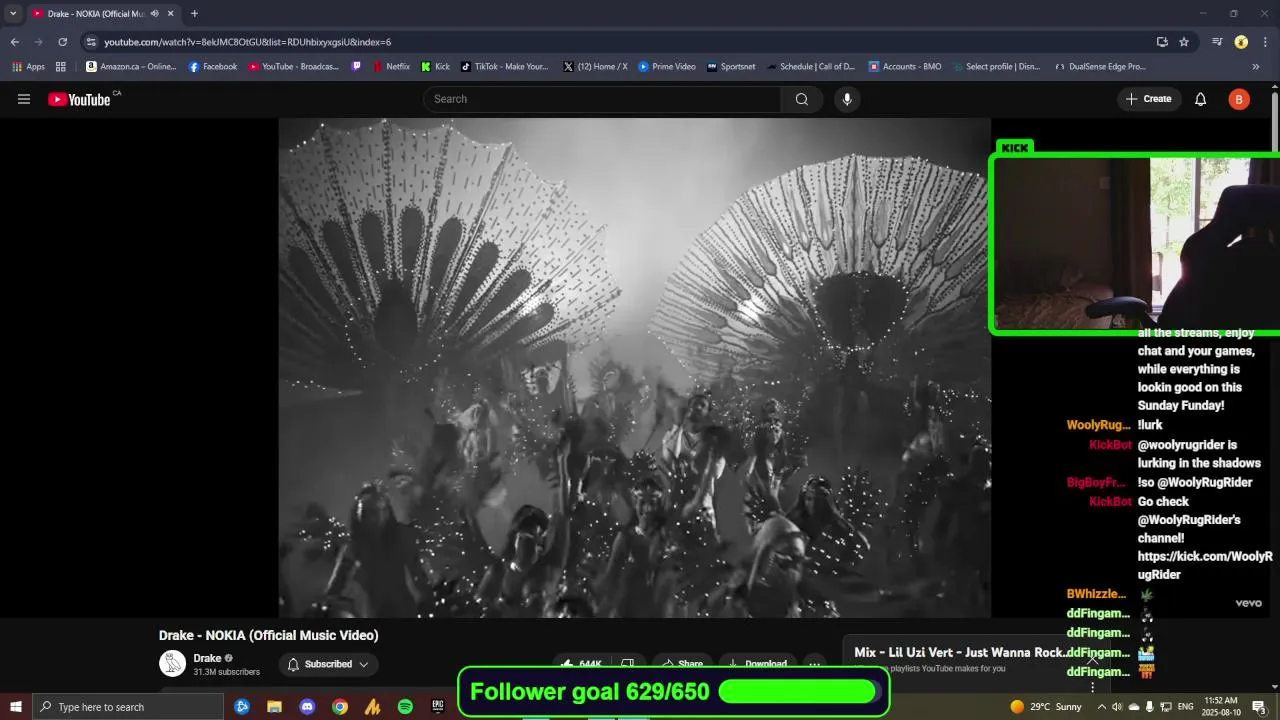The width and height of the screenshot is (1280, 720).
Task: Open the taskbar clock and date
Action: tap(1220, 707)
